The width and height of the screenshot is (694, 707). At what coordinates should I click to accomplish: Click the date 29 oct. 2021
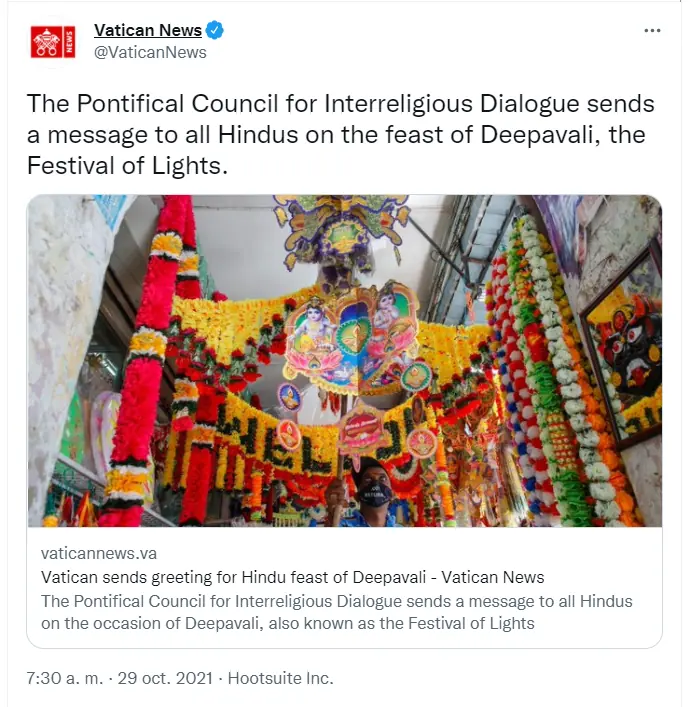click(x=165, y=678)
